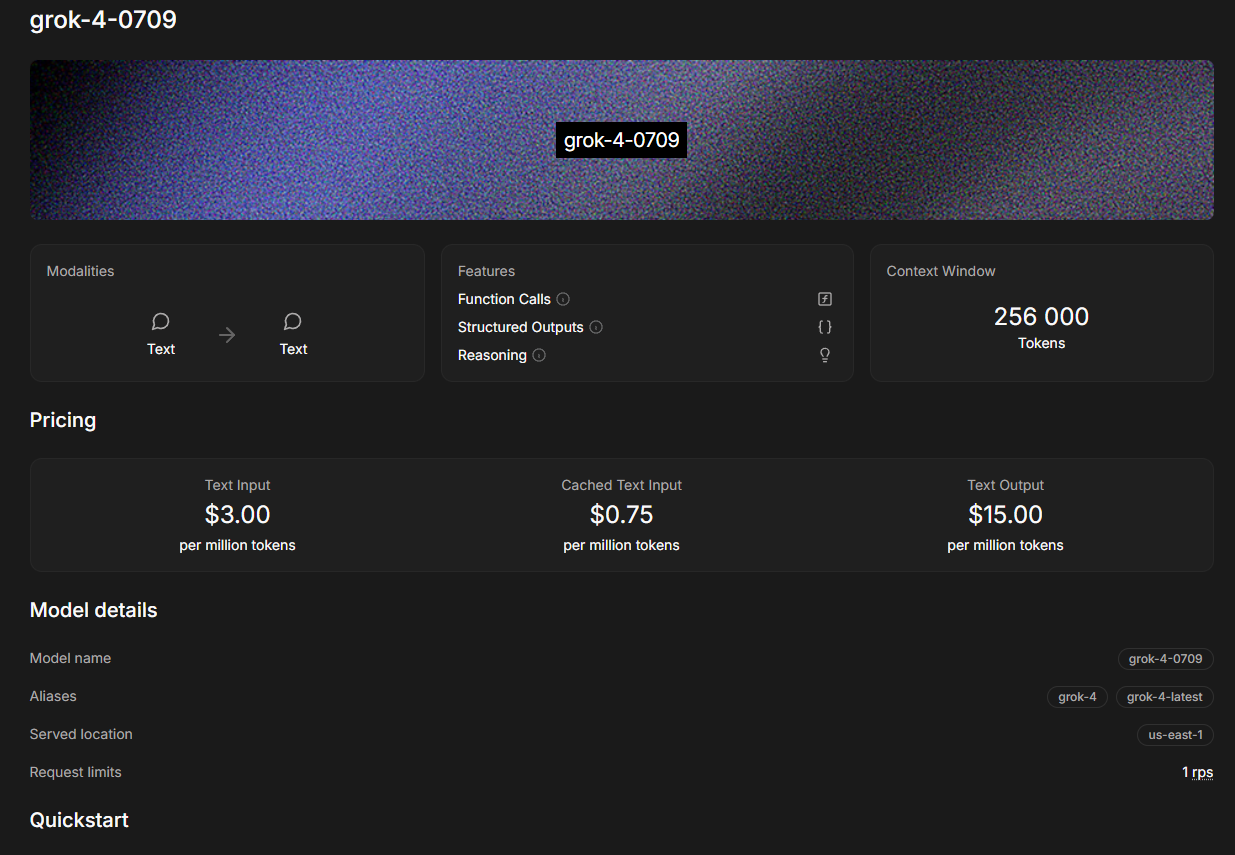Click the info icon next to Function Calls
Viewport: 1235px width, 855px height.
click(x=563, y=299)
